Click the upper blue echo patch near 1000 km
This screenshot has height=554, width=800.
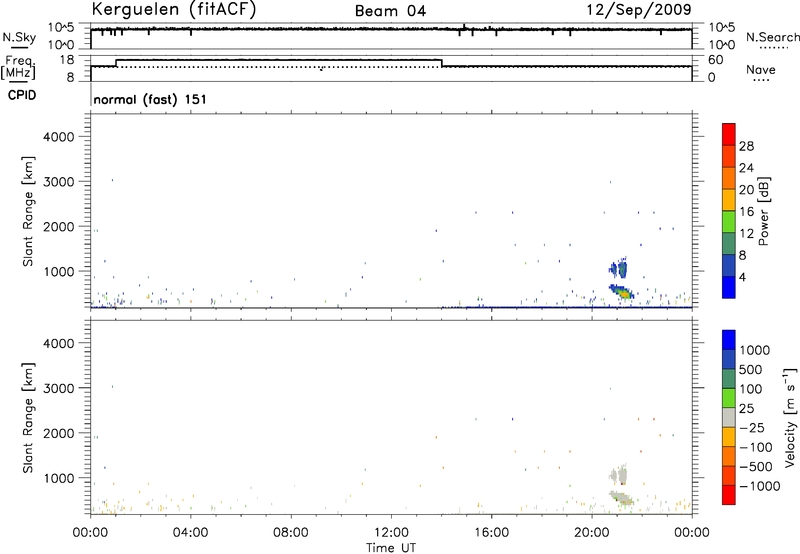click(x=618, y=268)
